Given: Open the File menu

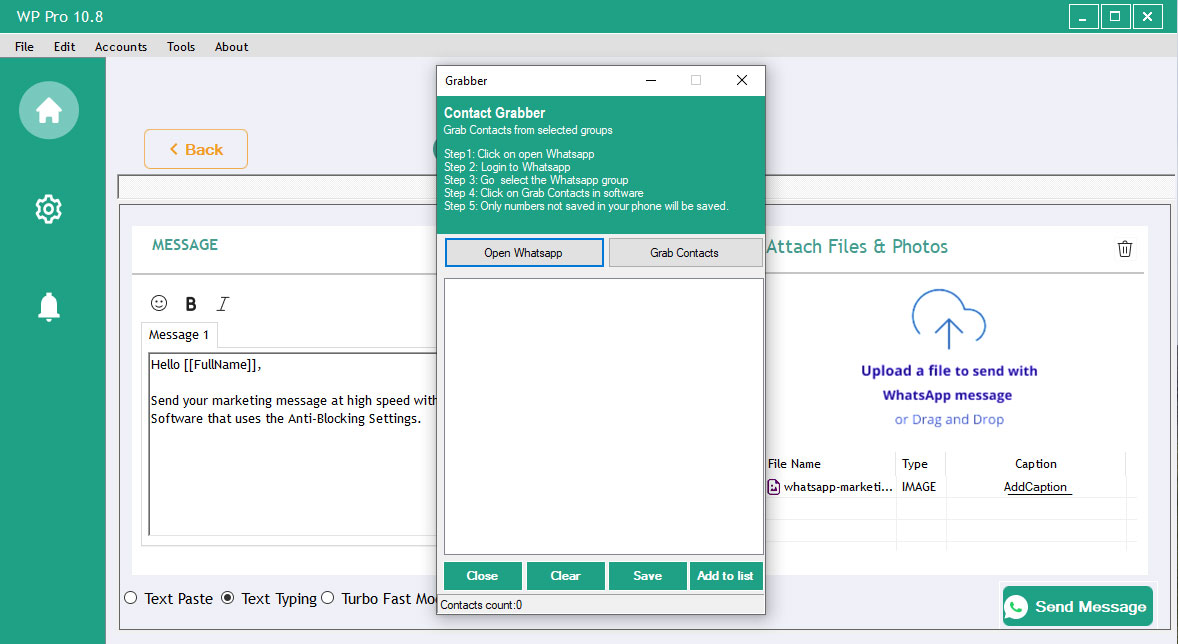Looking at the screenshot, I should (x=24, y=47).
